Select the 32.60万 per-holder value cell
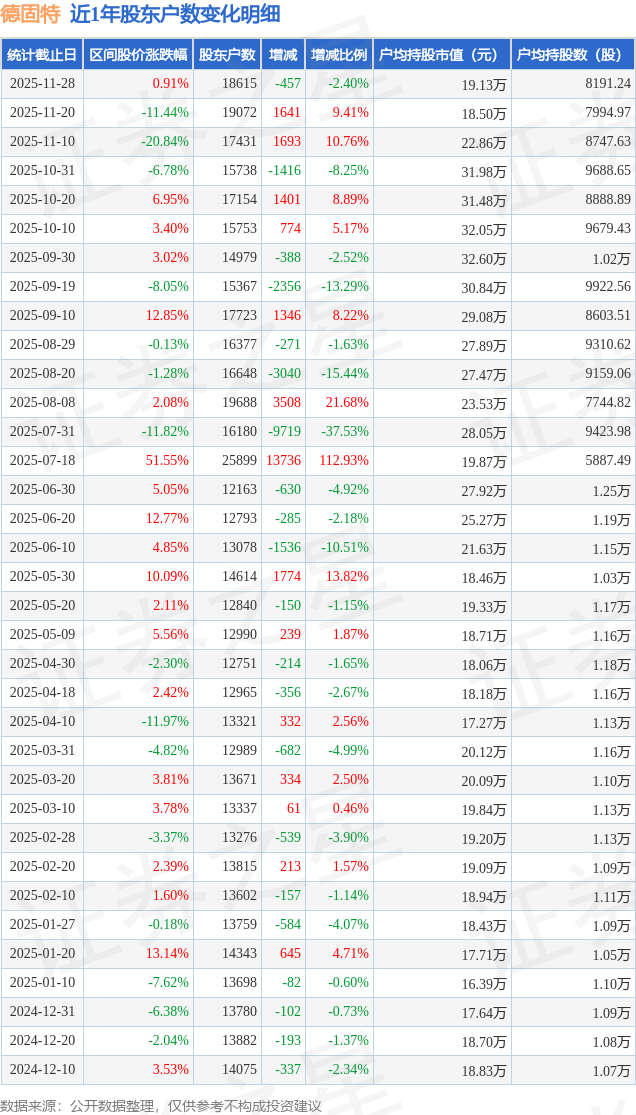Screen dimensions: 636x1115 pos(484,258)
